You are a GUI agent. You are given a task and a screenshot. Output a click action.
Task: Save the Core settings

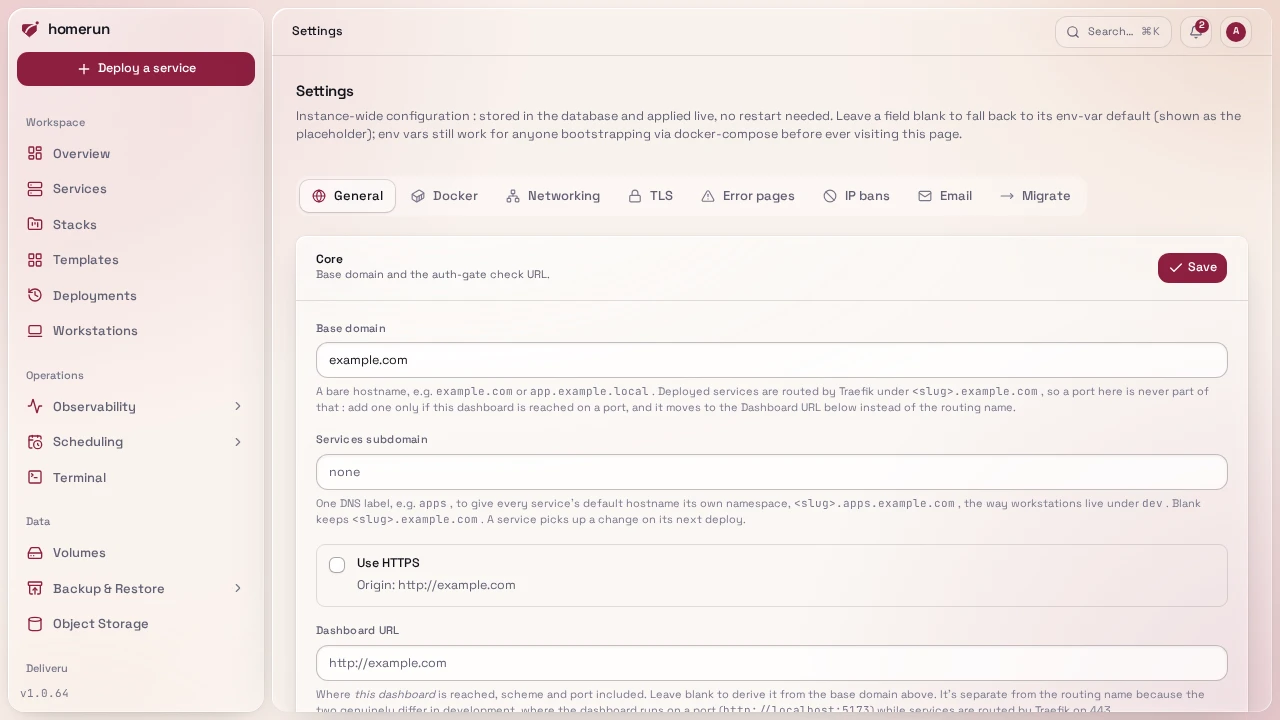tap(1192, 268)
